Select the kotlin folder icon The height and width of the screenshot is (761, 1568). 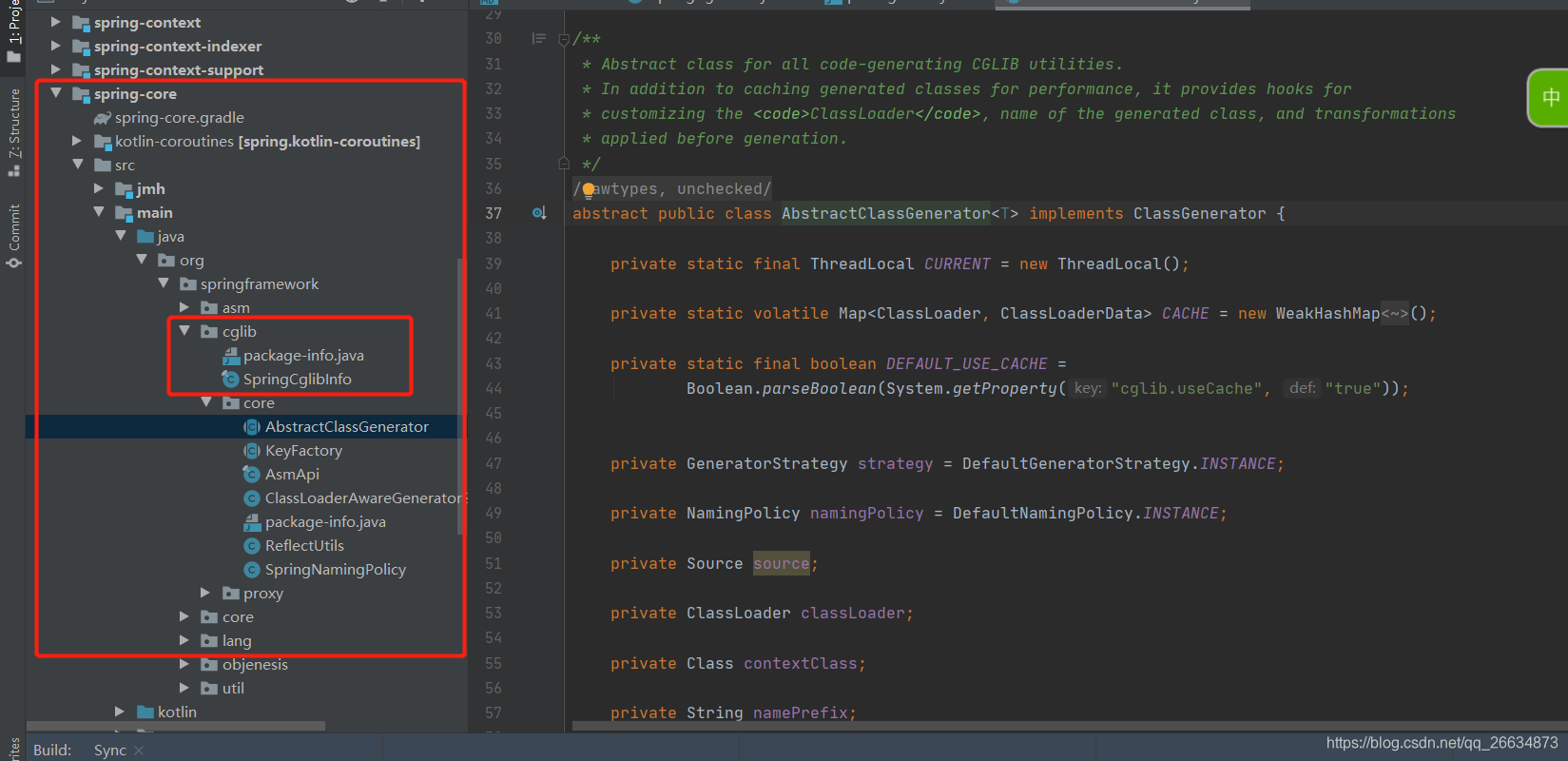[x=145, y=712]
